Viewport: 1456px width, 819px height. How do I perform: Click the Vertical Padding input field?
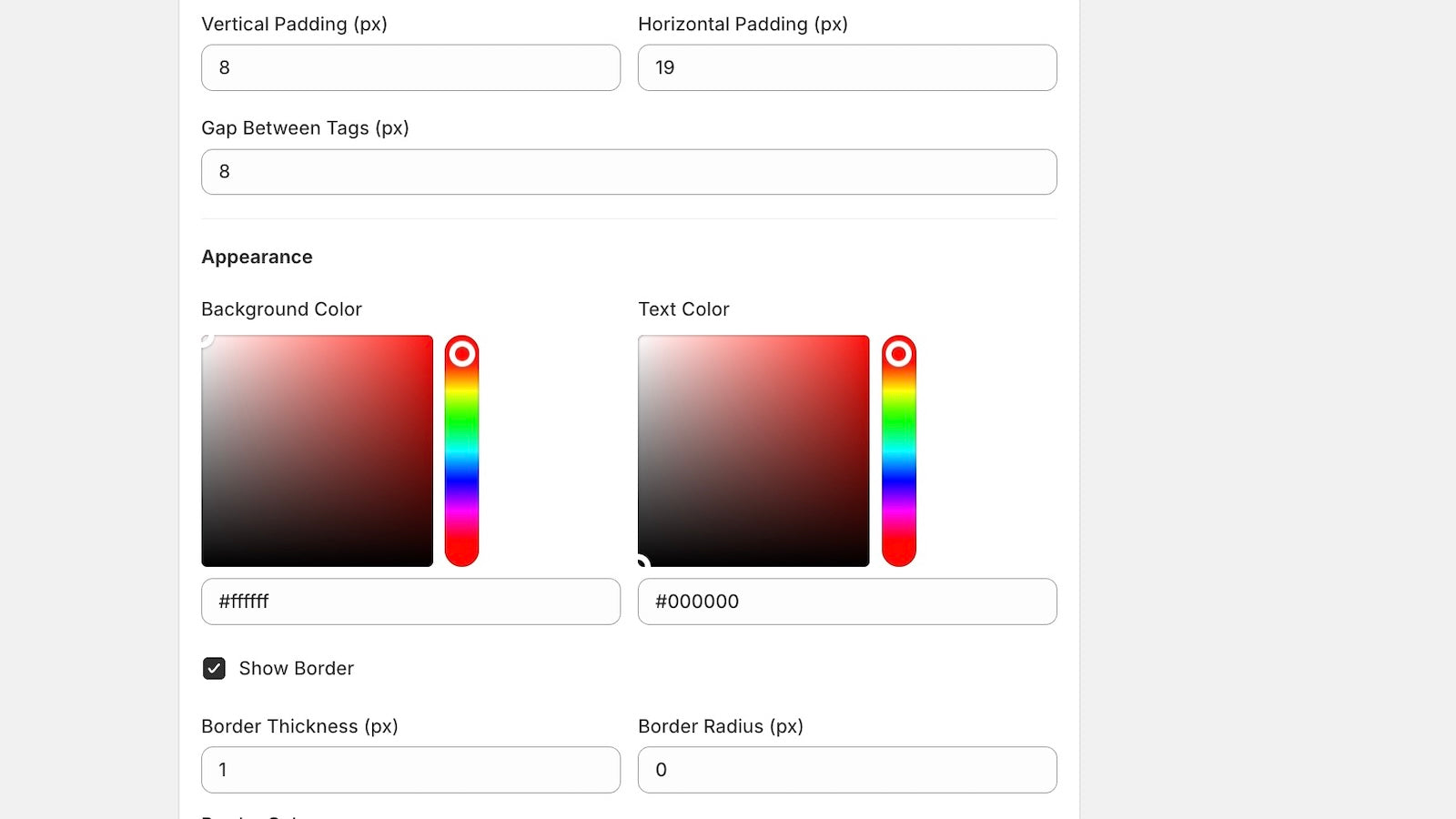click(x=410, y=68)
